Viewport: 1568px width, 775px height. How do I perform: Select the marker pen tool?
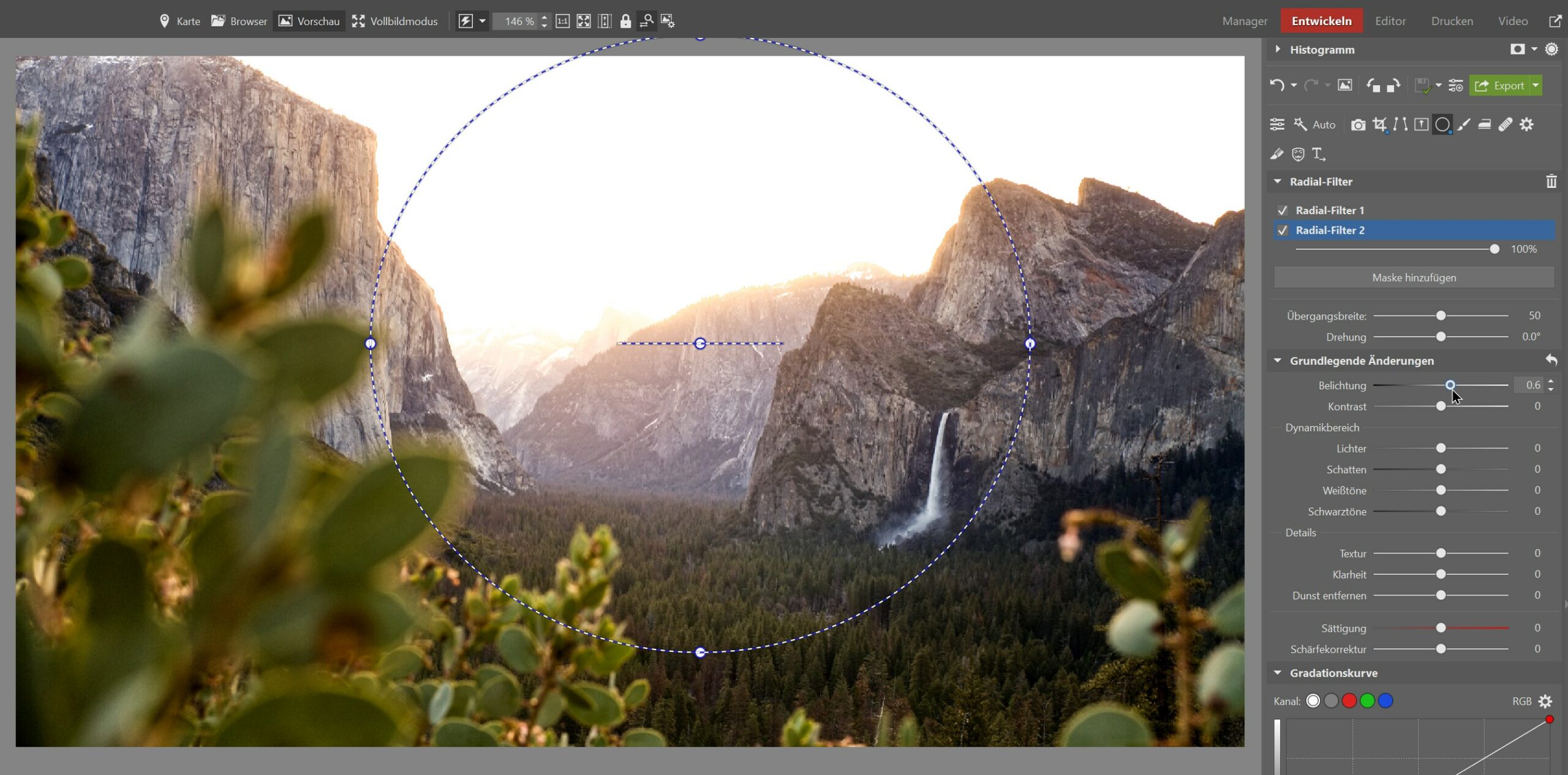1277,154
